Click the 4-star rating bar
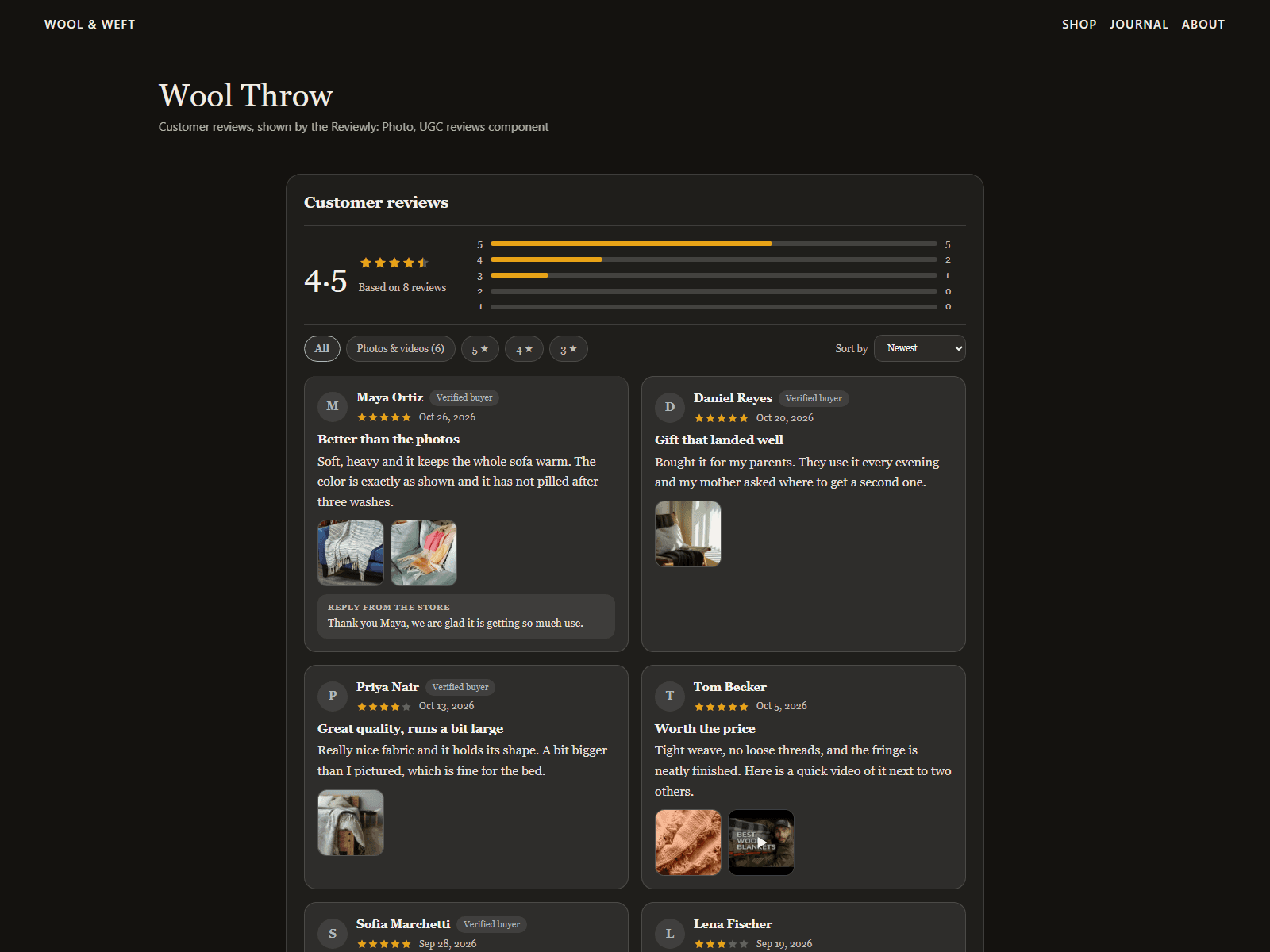Viewport: 1270px width, 952px height. [x=714, y=259]
